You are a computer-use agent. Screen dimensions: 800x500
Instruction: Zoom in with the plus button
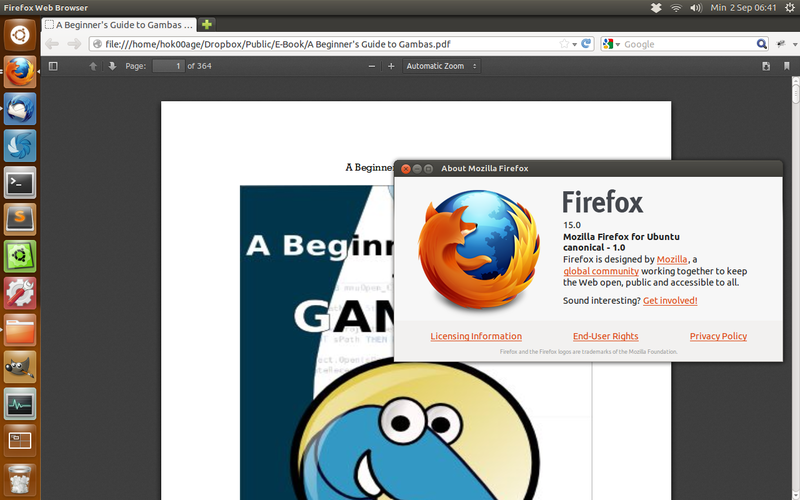pyautogui.click(x=391, y=66)
